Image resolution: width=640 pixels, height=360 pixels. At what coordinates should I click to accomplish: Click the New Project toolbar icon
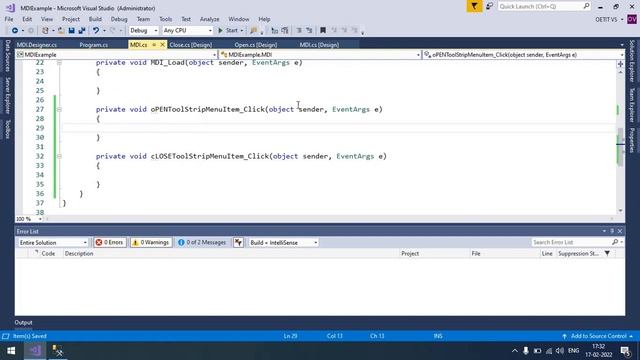pyautogui.click(x=45, y=31)
